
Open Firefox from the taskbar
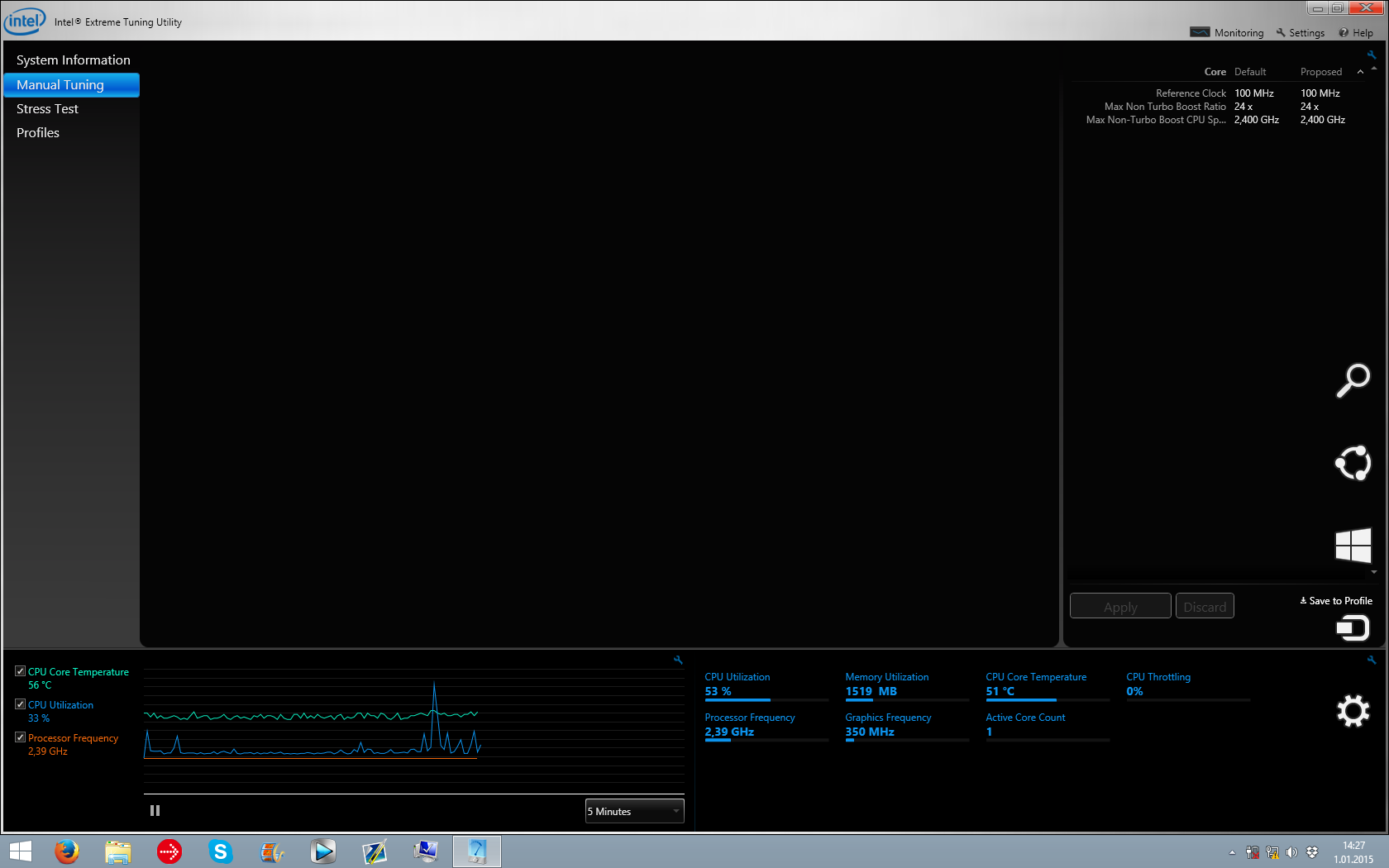click(66, 851)
